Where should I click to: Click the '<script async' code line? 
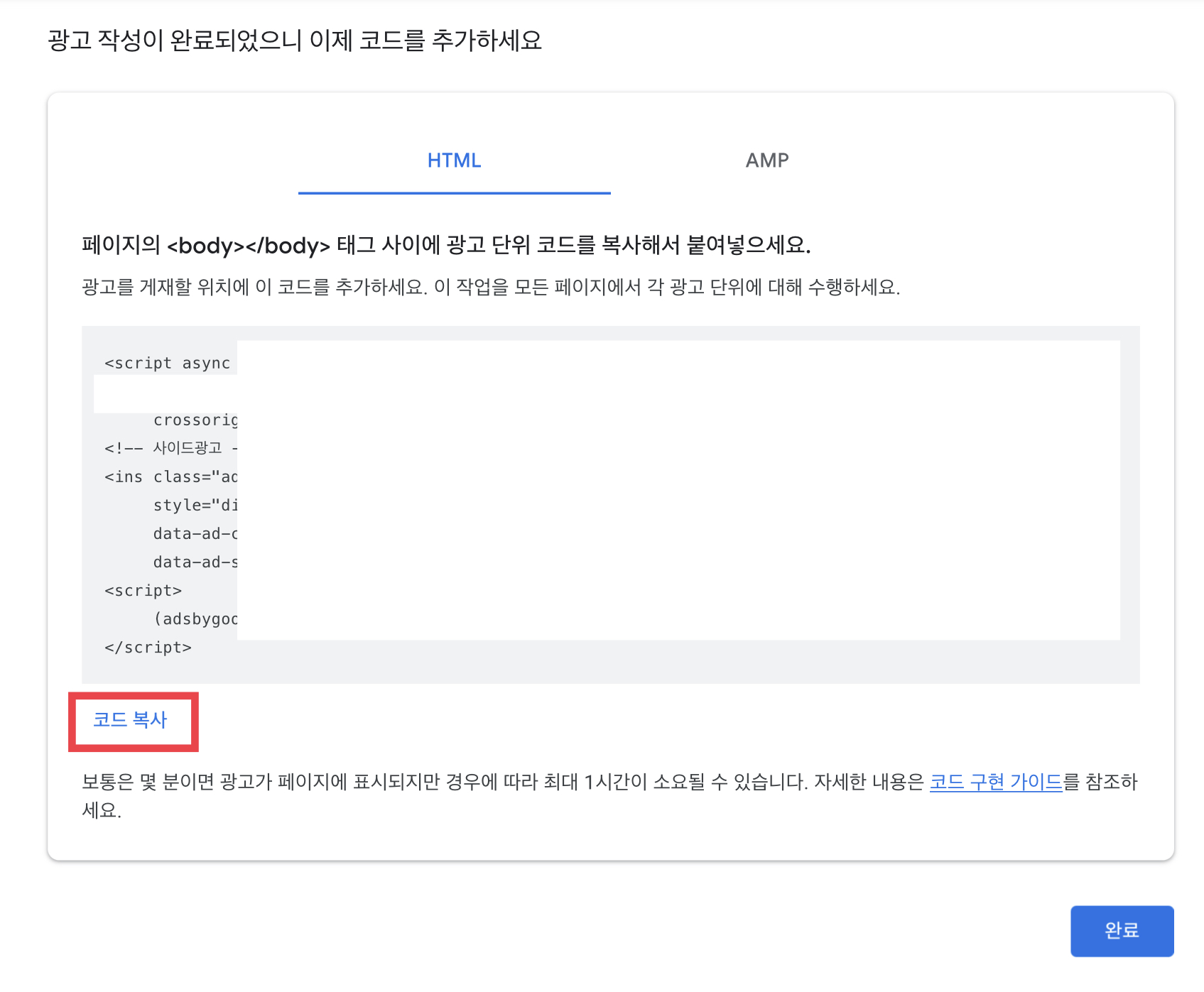(x=168, y=363)
